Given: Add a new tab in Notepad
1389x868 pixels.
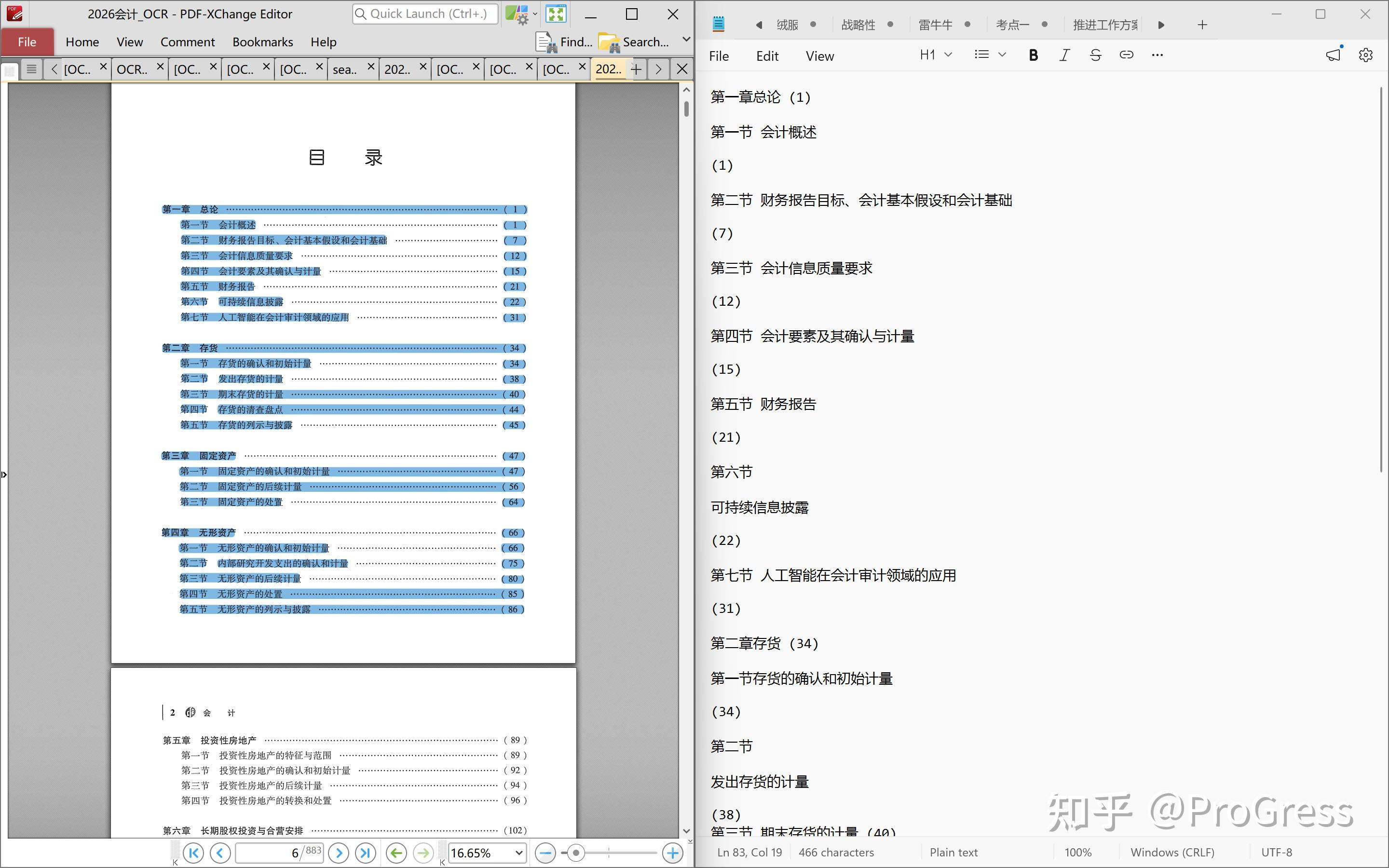Looking at the screenshot, I should (x=1202, y=25).
